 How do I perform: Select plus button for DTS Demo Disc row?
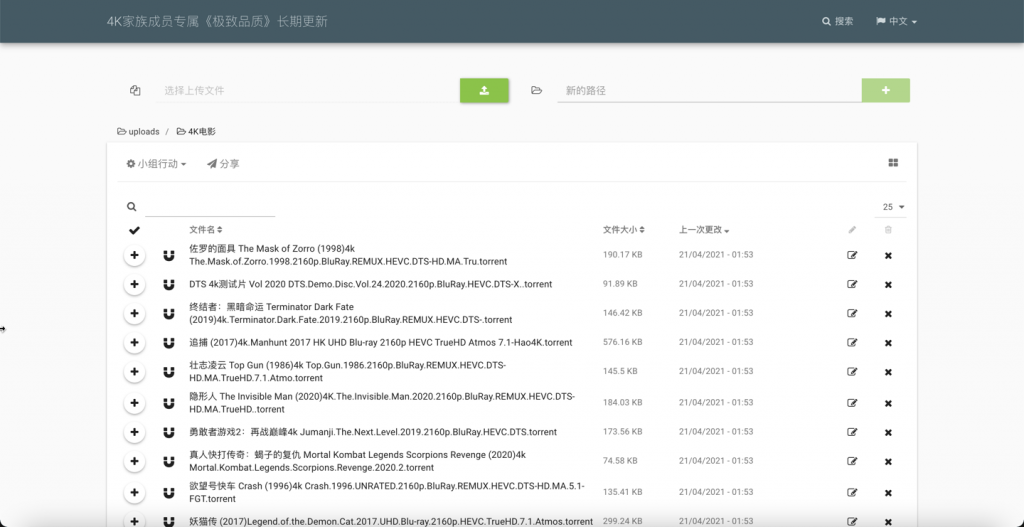[x=135, y=285]
